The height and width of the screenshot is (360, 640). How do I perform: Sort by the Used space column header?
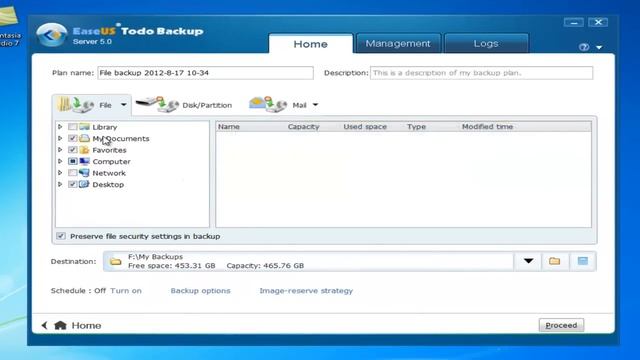(x=365, y=127)
